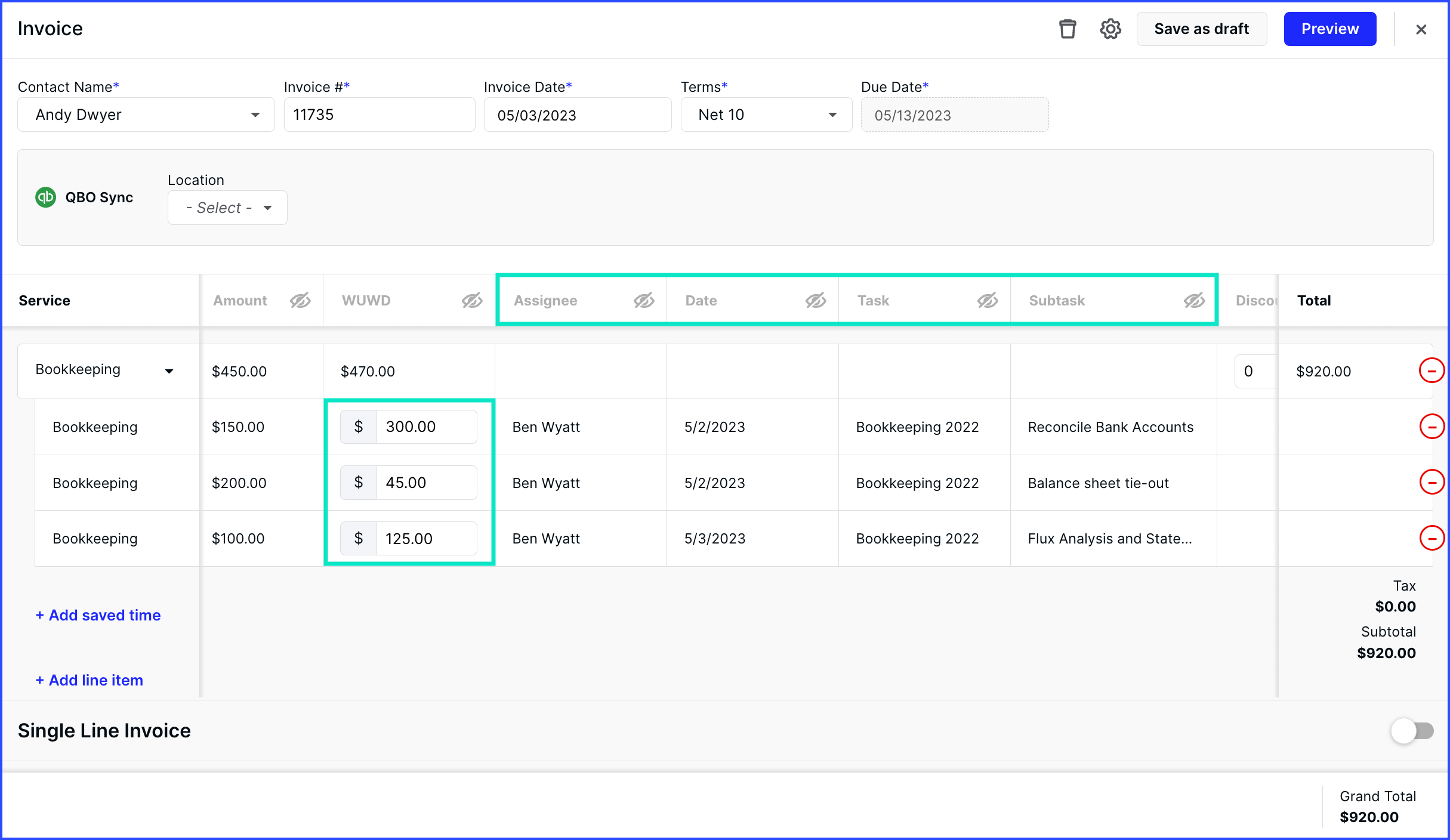Viewport: 1450px width, 840px height.
Task: Click Add saved time link
Action: point(98,615)
